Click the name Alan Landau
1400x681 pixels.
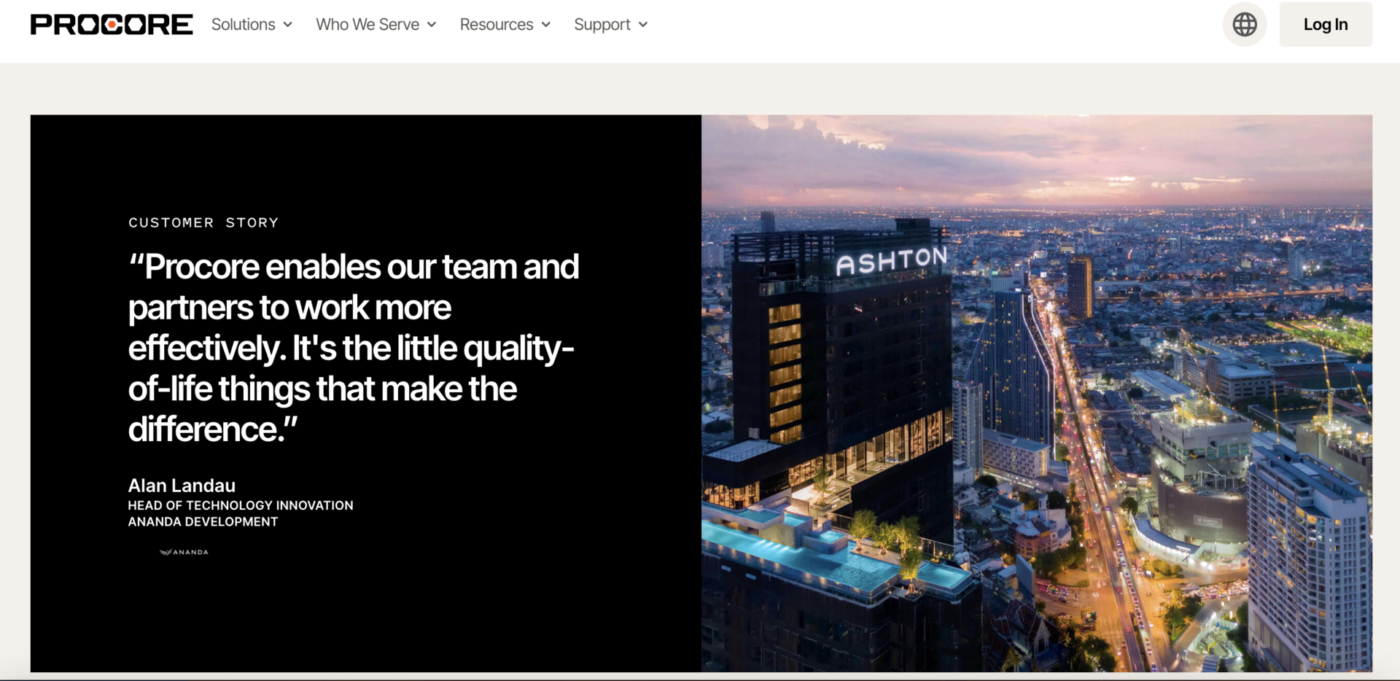click(x=182, y=486)
